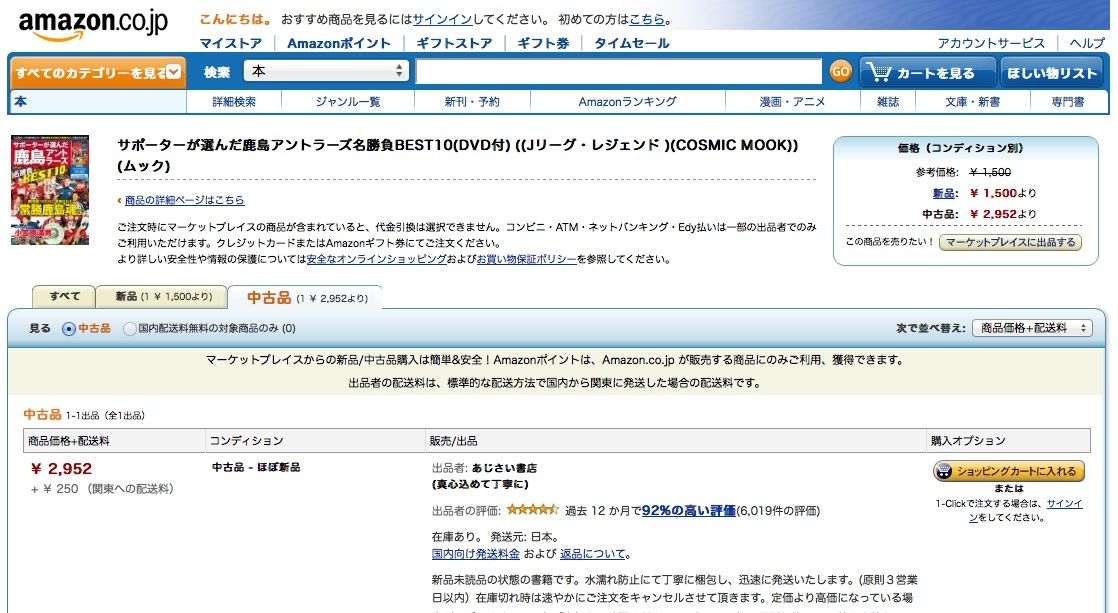Click マーケットプレイスに出品する button
Image resolution: width=1118 pixels, height=613 pixels.
1010,242
